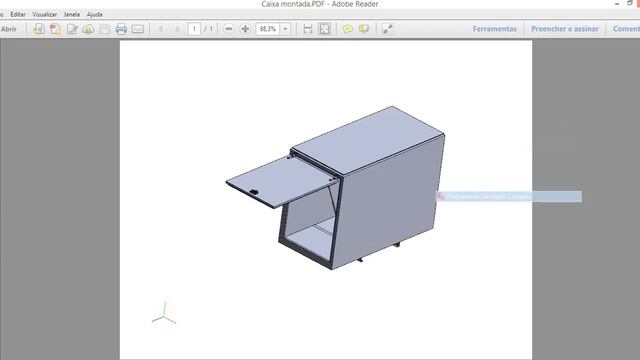The height and width of the screenshot is (360, 640).
Task: Zoom in with the plus button
Action: pyautogui.click(x=245, y=29)
